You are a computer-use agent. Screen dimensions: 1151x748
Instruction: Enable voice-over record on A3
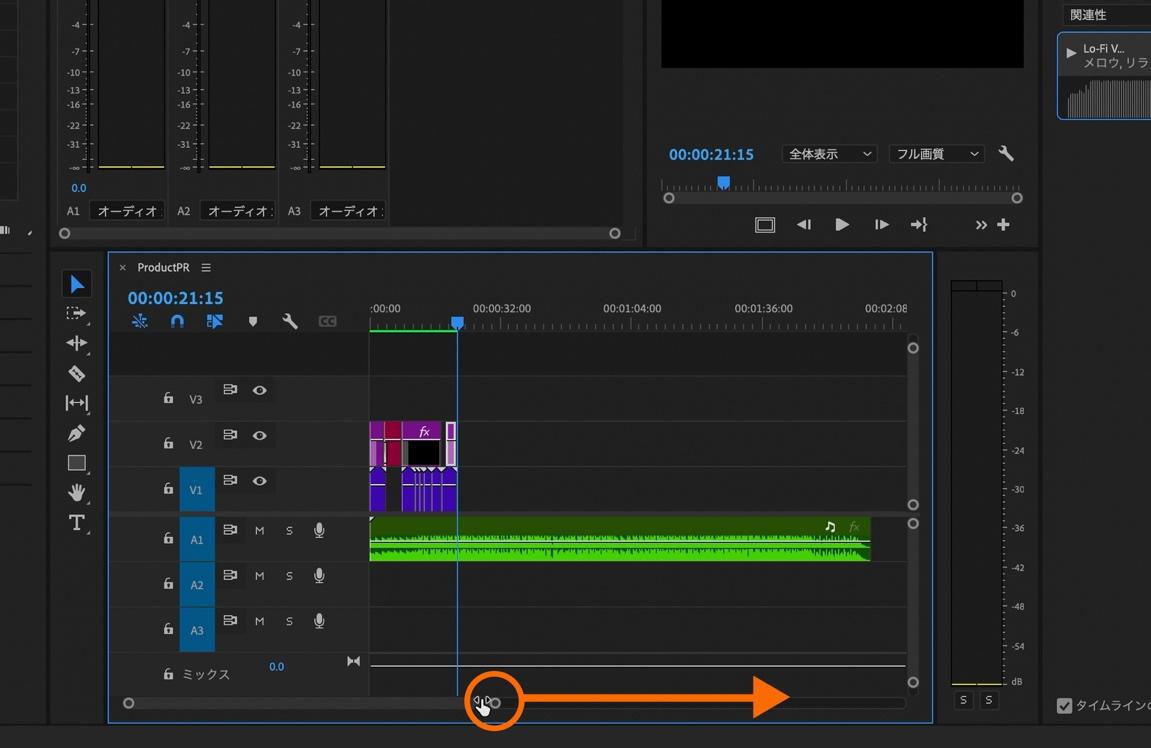pos(319,621)
